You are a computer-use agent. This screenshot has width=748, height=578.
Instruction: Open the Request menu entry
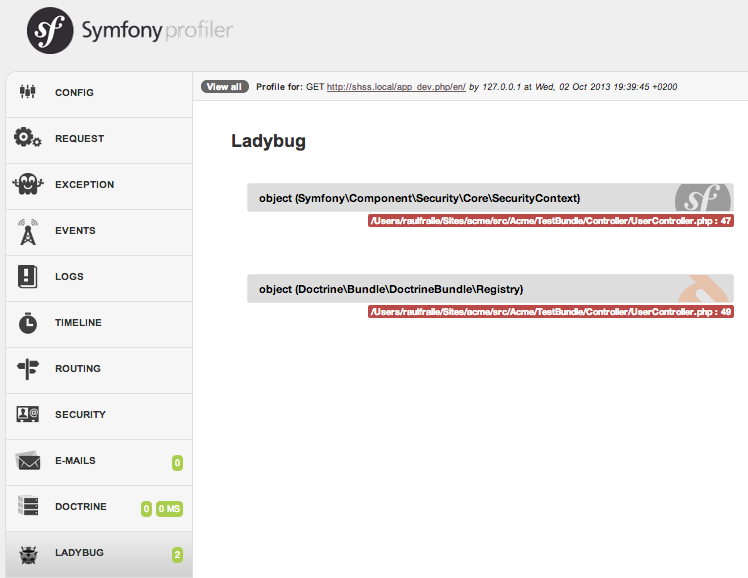[99, 141]
